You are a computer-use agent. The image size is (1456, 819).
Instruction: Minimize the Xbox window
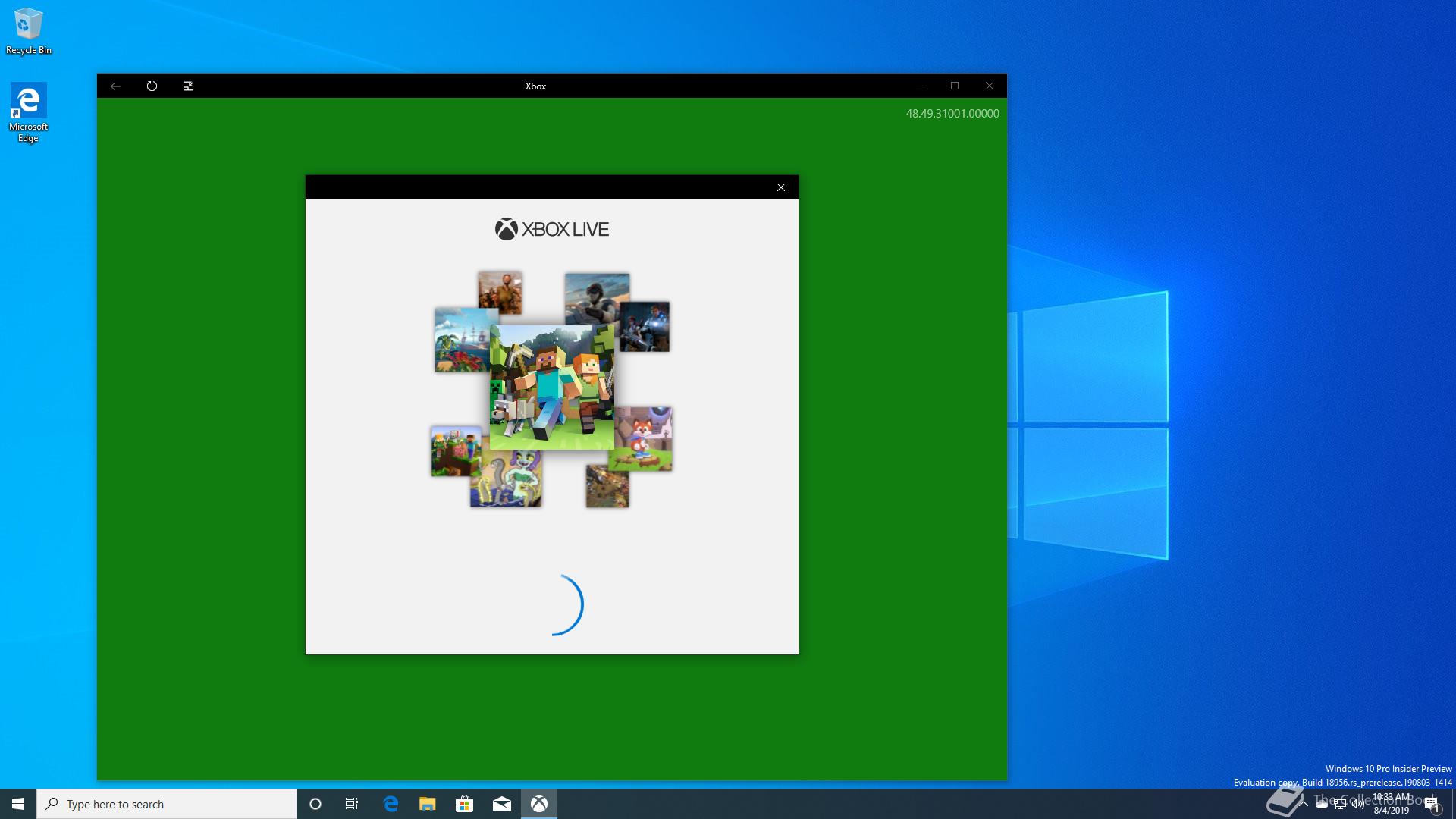[x=920, y=86]
